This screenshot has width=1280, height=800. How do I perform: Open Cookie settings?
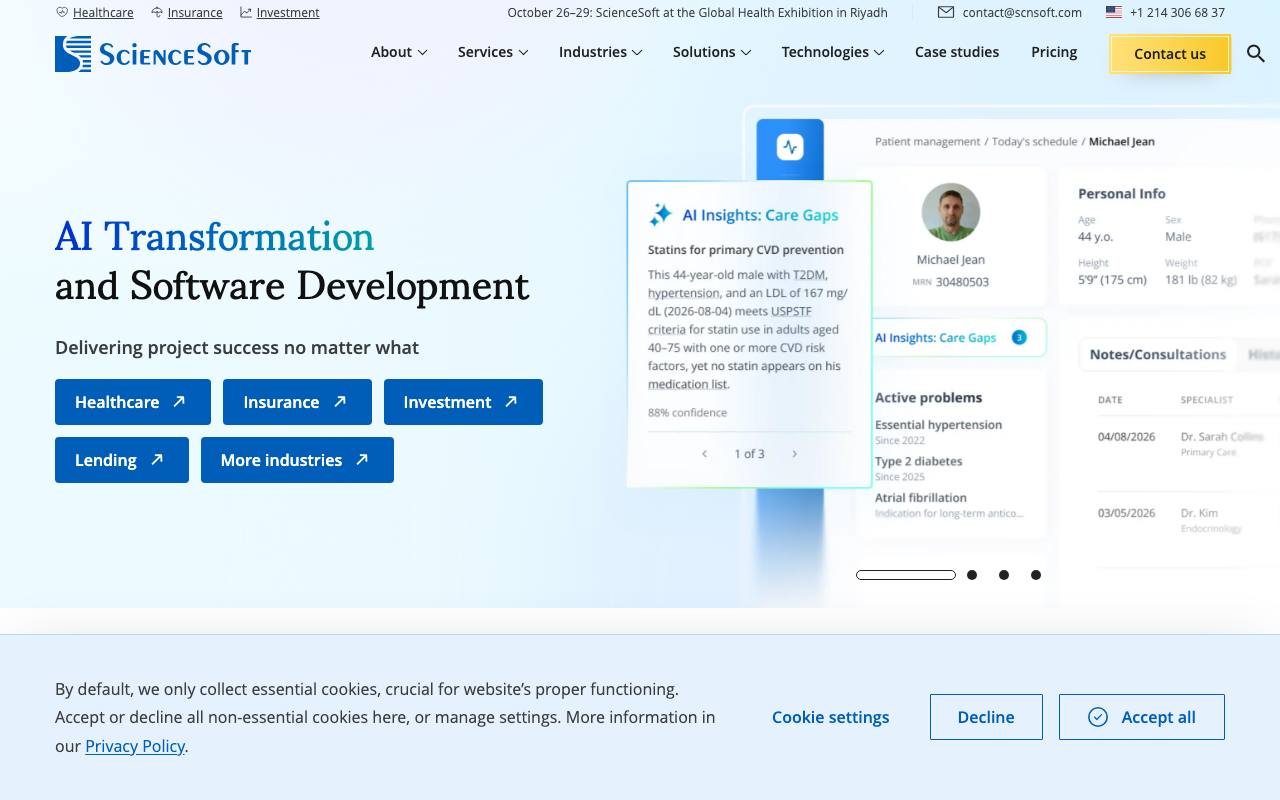(x=830, y=717)
